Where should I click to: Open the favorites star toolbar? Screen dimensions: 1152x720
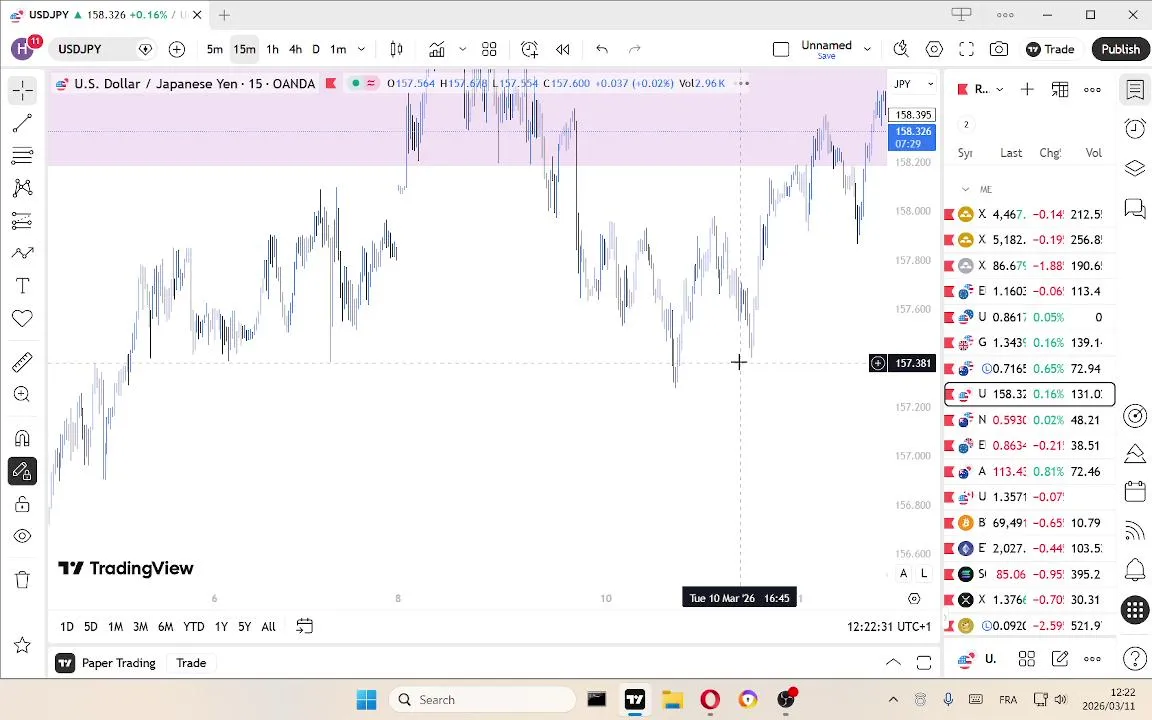click(x=22, y=645)
